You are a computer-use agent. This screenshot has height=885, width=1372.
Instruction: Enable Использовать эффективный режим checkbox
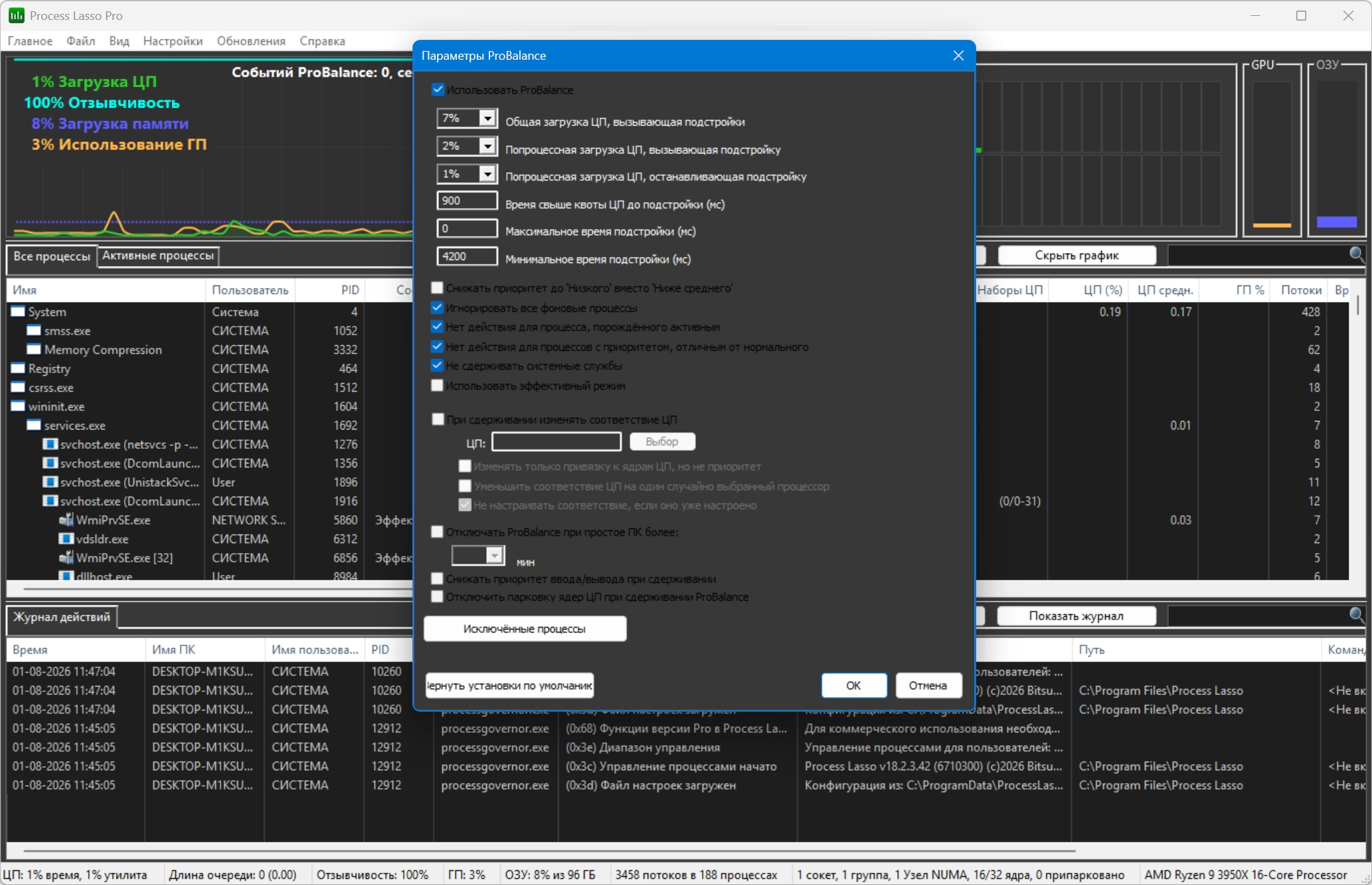click(437, 385)
